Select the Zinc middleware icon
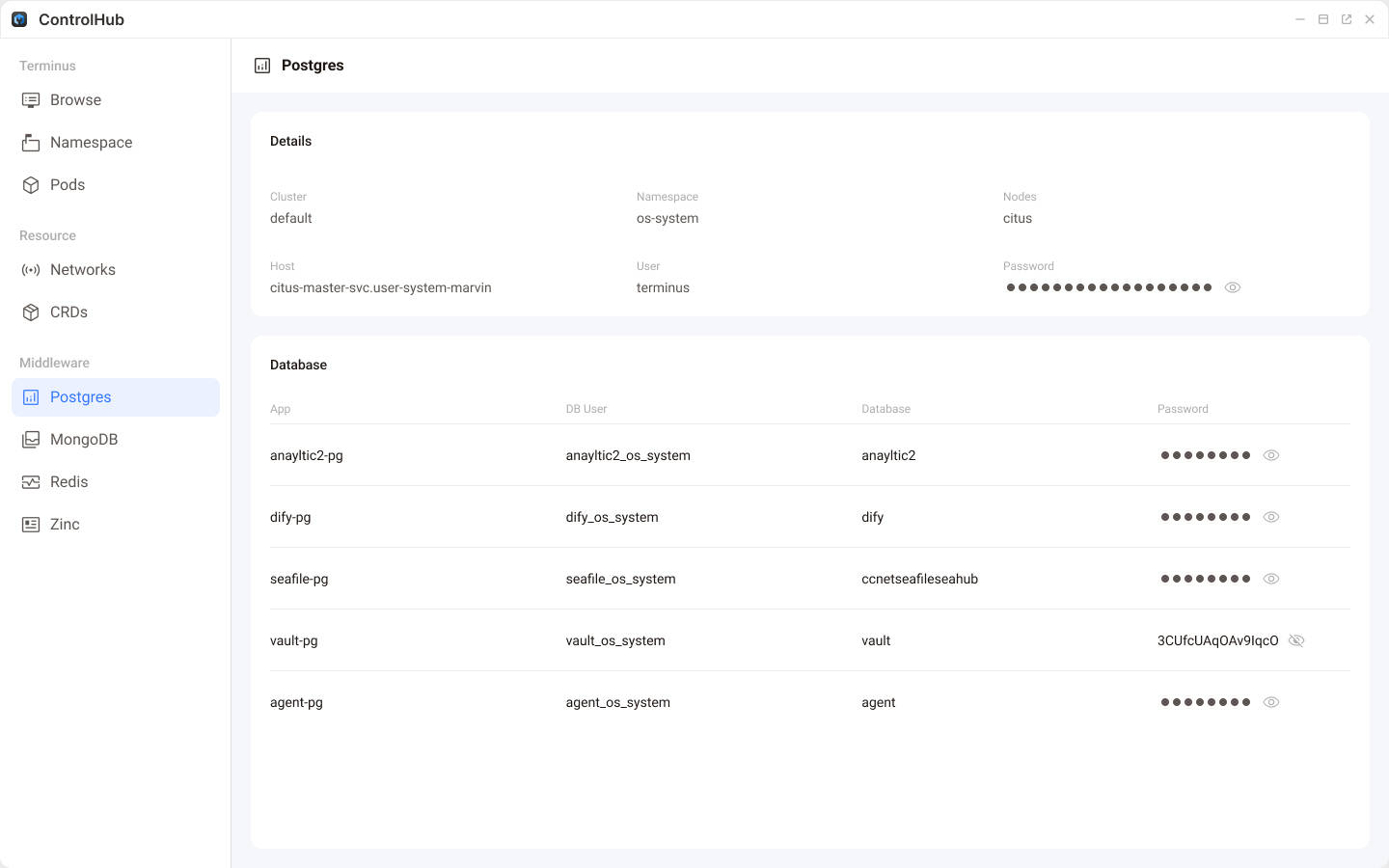Image resolution: width=1389 pixels, height=868 pixels. (x=31, y=524)
